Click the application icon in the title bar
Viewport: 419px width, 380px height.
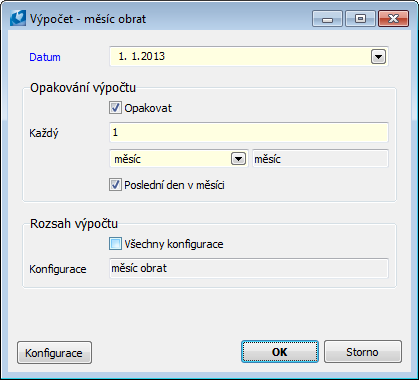[x=18, y=18]
